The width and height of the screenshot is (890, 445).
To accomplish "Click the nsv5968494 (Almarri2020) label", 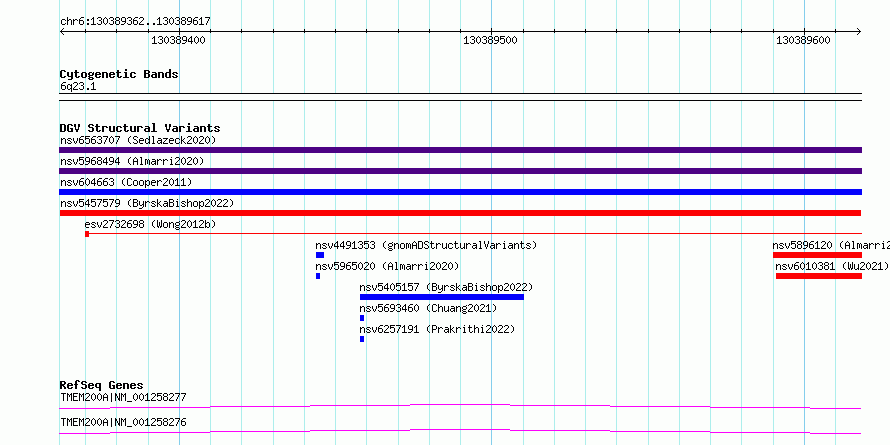I will click(132, 161).
